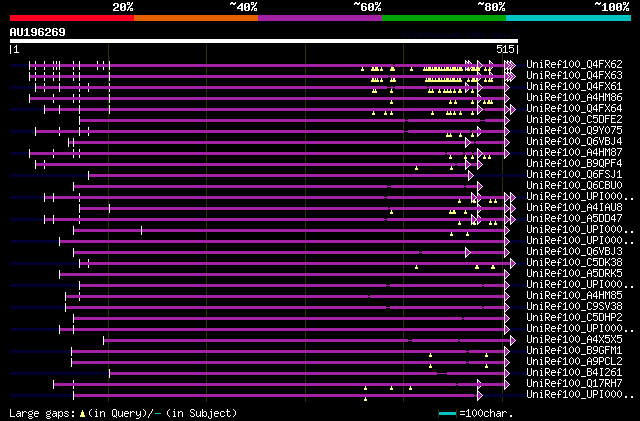Click the Large gaps legend text
640x421 pixels.
coord(42,413)
